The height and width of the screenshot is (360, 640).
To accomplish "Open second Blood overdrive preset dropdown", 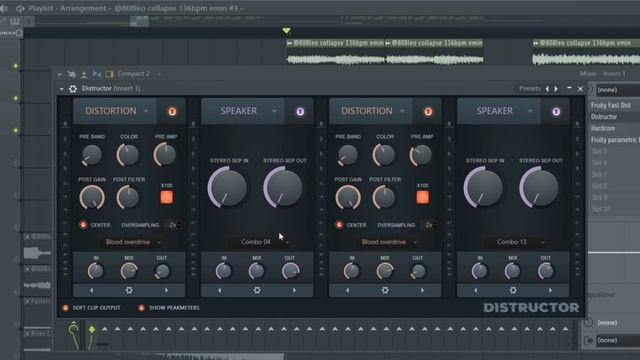I will coord(387,242).
